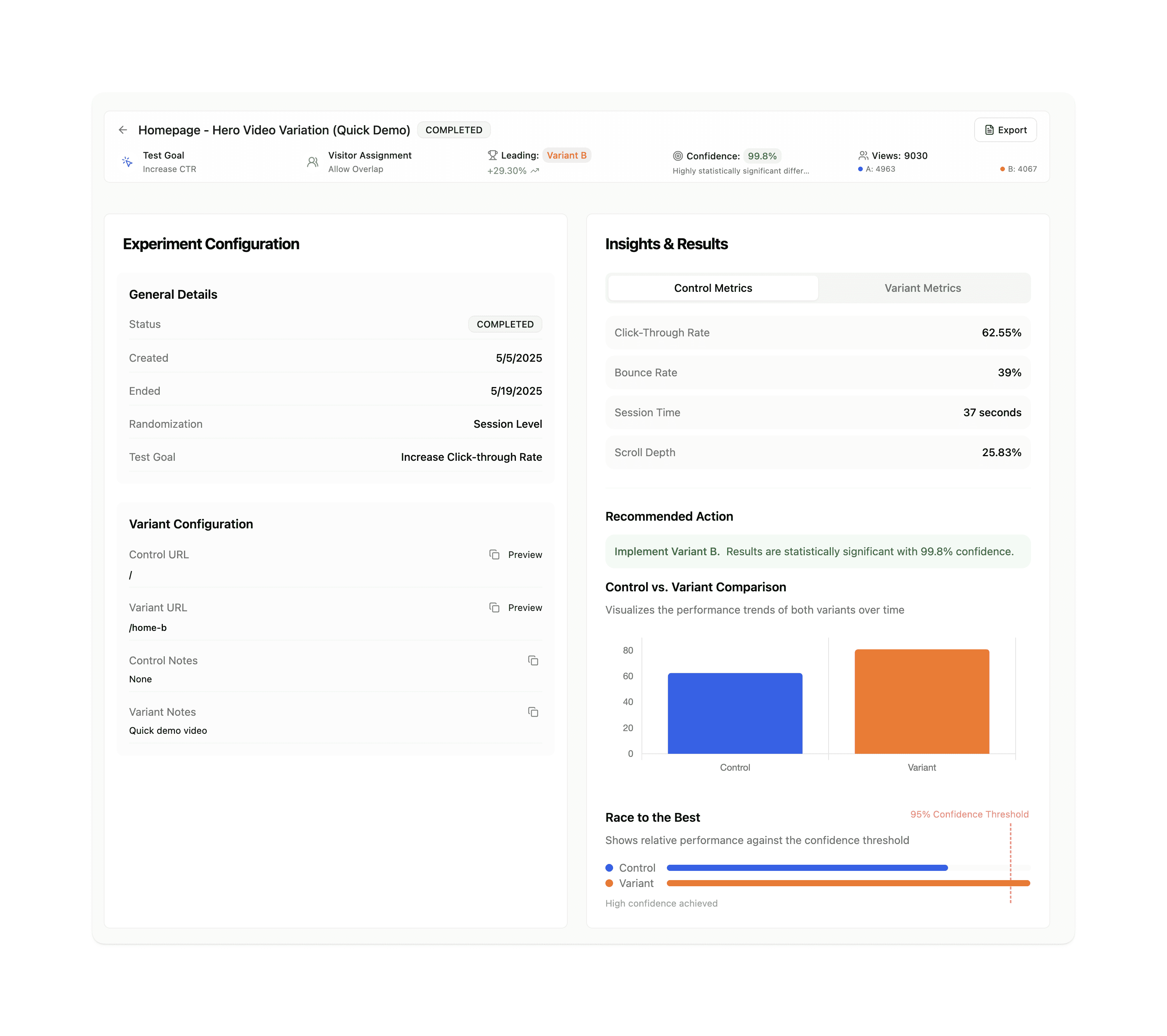Click the Scroll Depth 25.83% row
The height and width of the screenshot is (1036, 1167).
pyautogui.click(x=817, y=453)
